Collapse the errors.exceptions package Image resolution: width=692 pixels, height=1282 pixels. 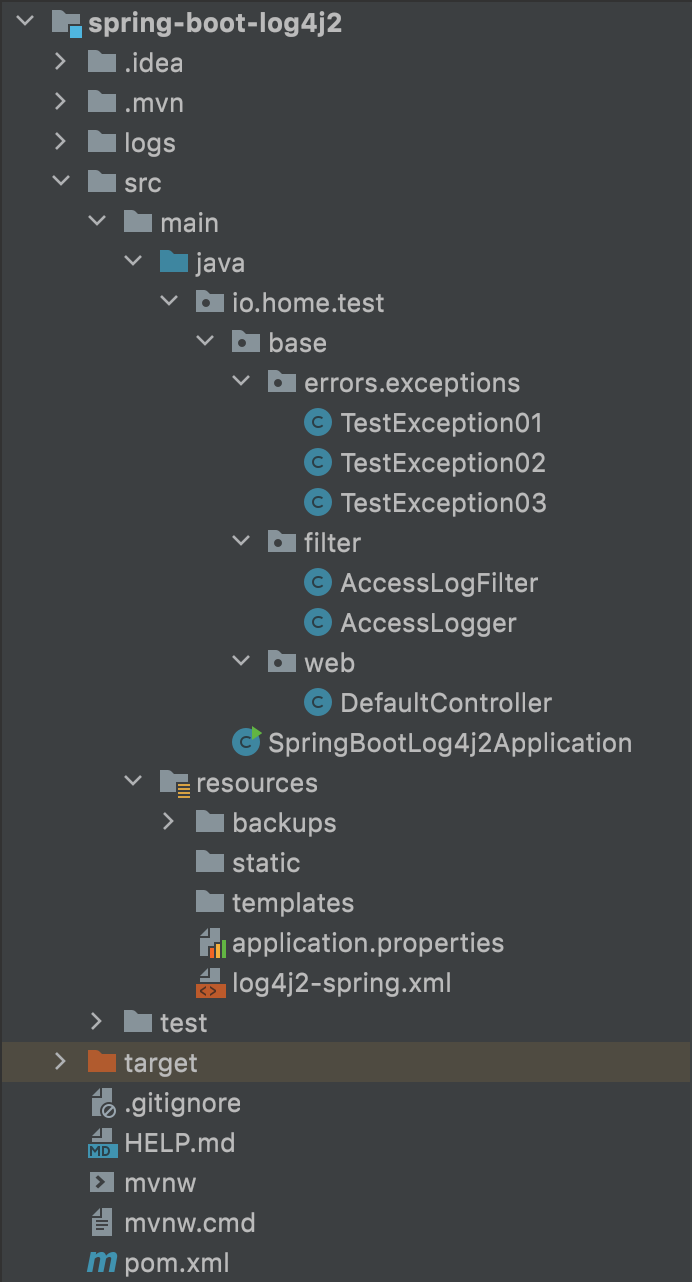(241, 382)
